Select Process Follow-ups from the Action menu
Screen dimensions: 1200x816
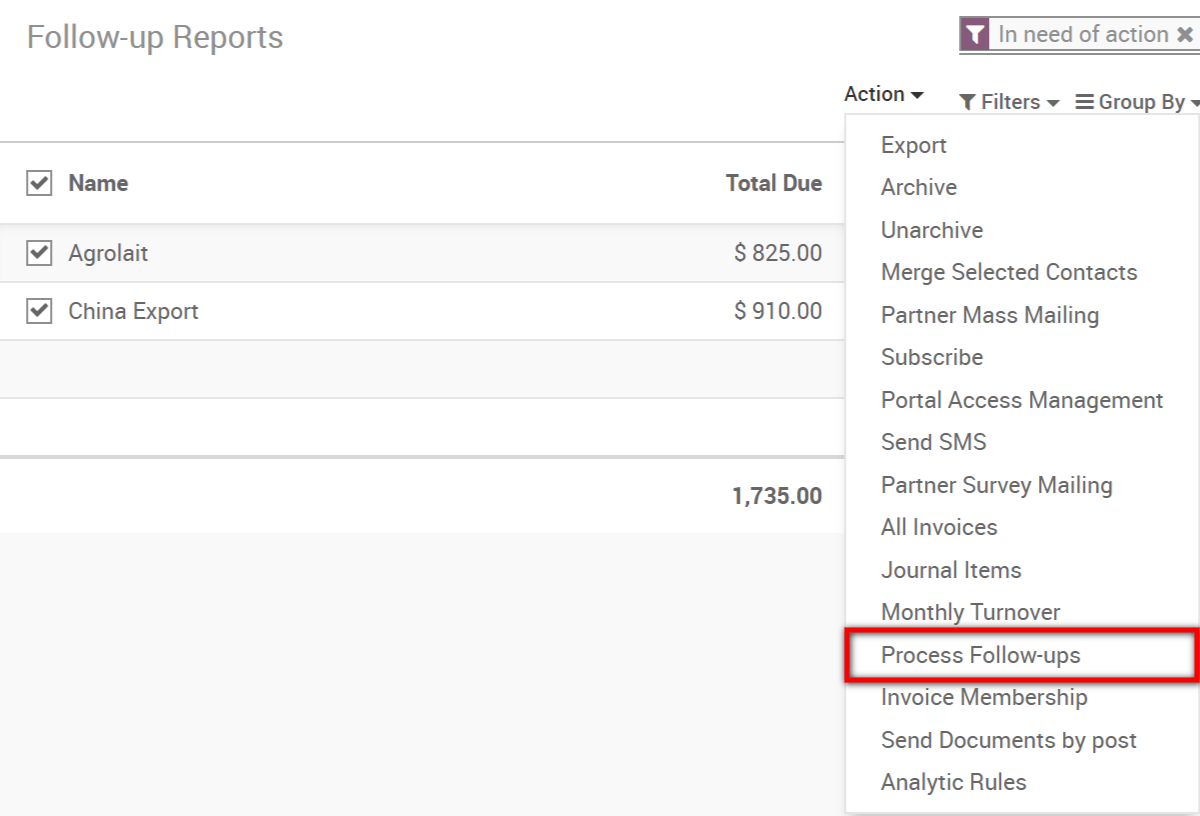coord(980,655)
